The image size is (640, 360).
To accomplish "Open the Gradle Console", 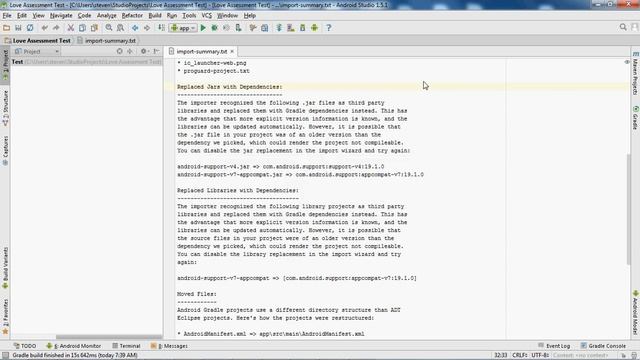I will pos(603,346).
